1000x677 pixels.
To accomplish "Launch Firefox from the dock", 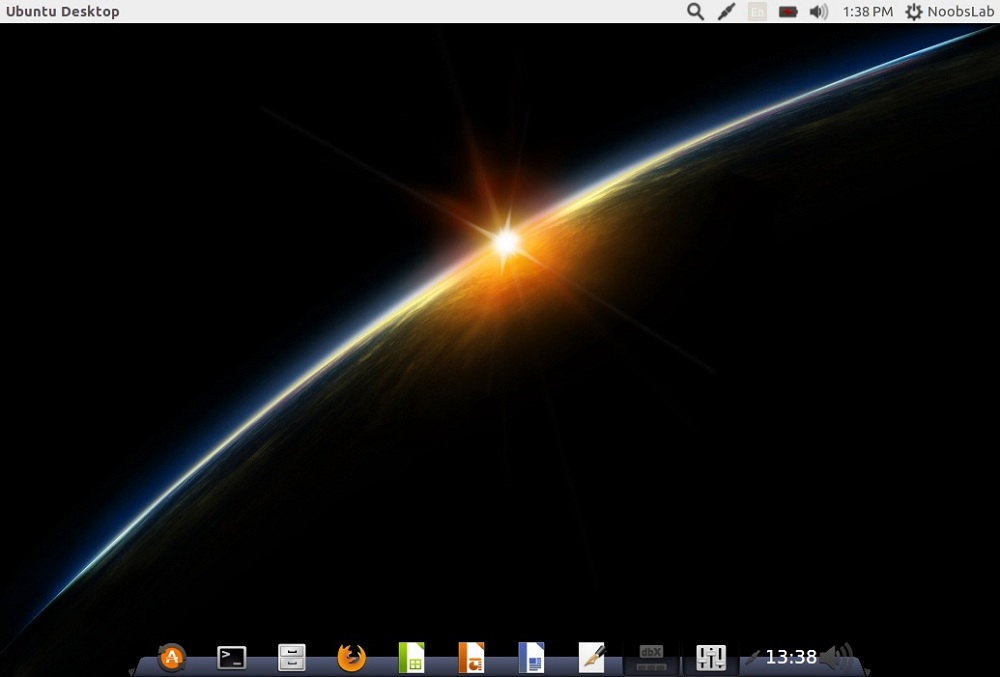I will point(351,657).
